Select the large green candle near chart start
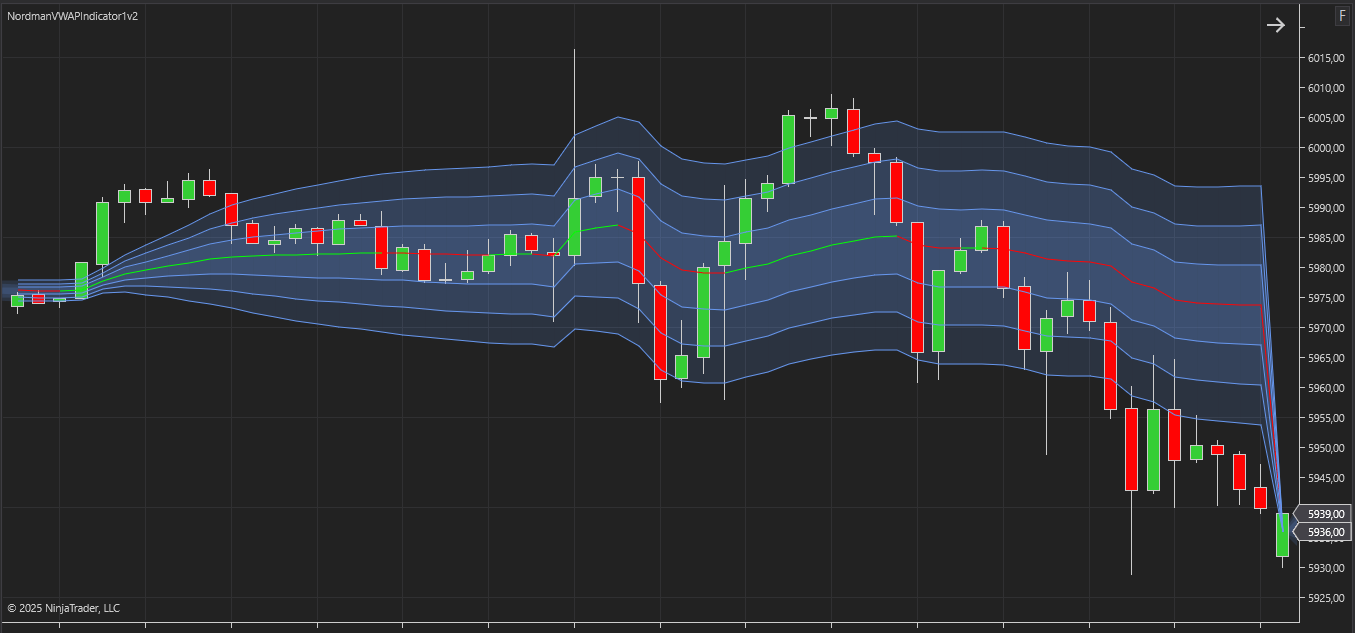1355x633 pixels. point(102,233)
